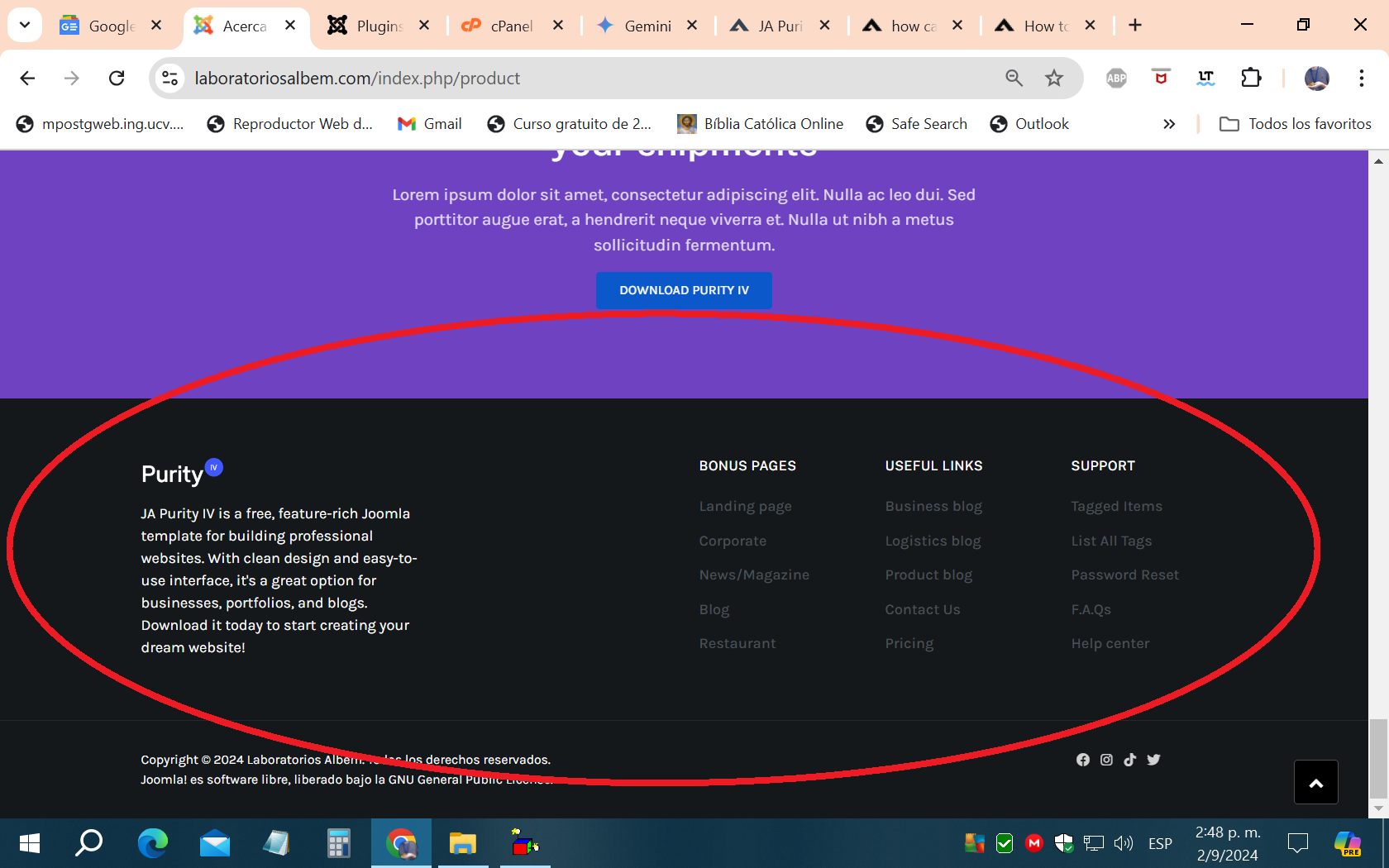1389x868 pixels.
Task: Open the TikTok social icon in footer
Action: pyautogui.click(x=1130, y=760)
